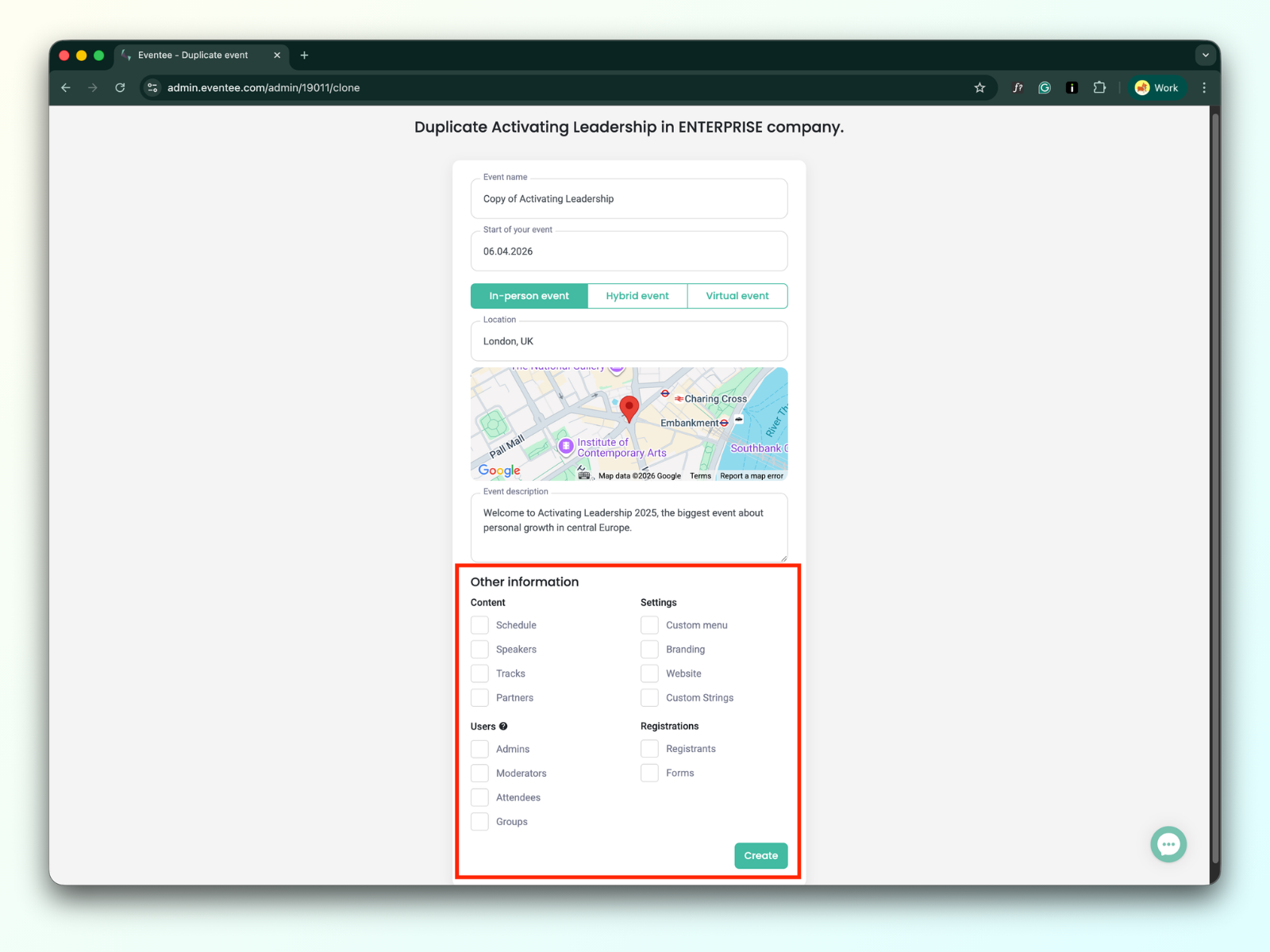Click the Embankment station label
1270x952 pixels.
tap(689, 423)
